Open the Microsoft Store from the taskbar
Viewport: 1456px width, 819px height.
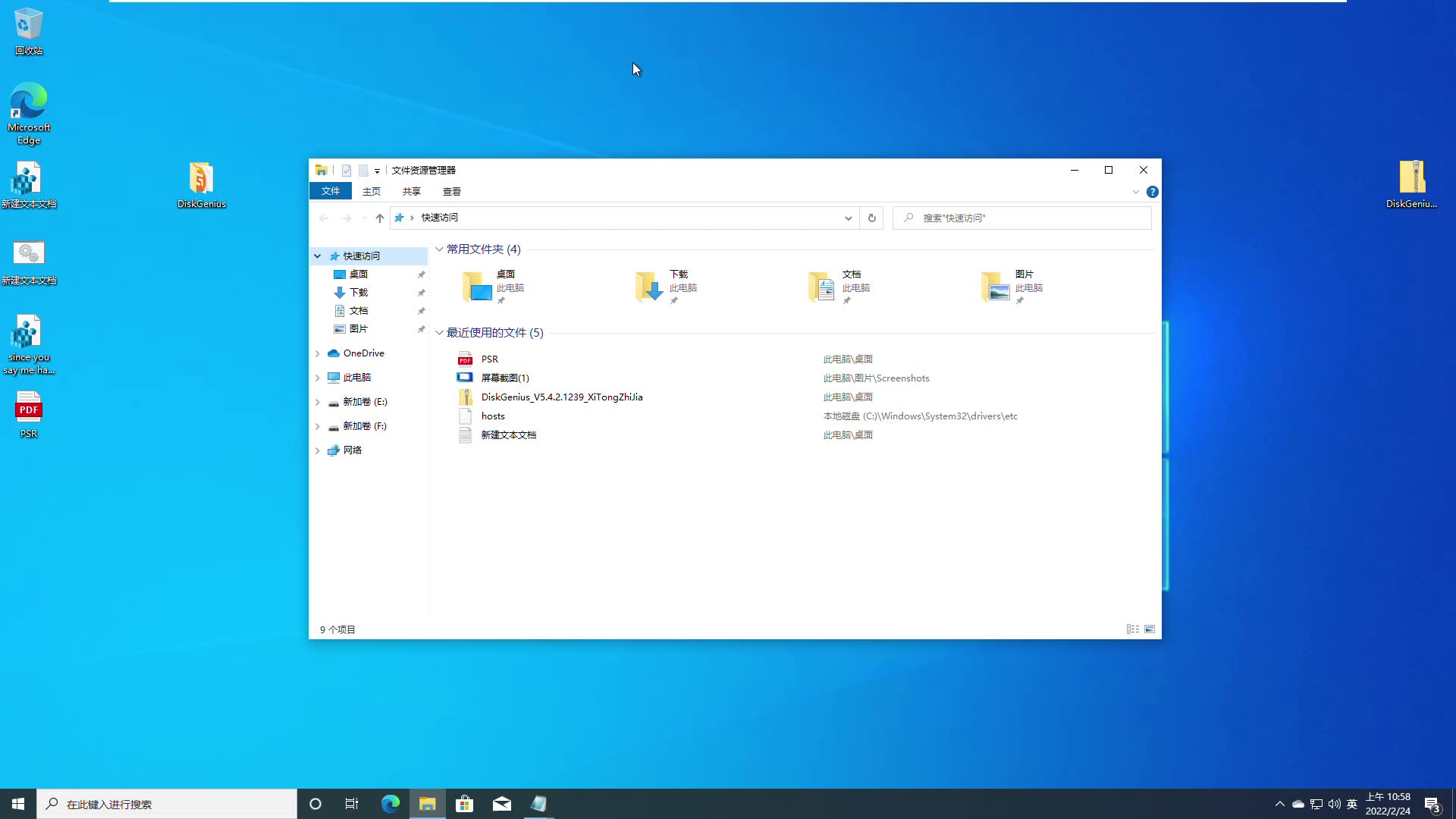(464, 803)
